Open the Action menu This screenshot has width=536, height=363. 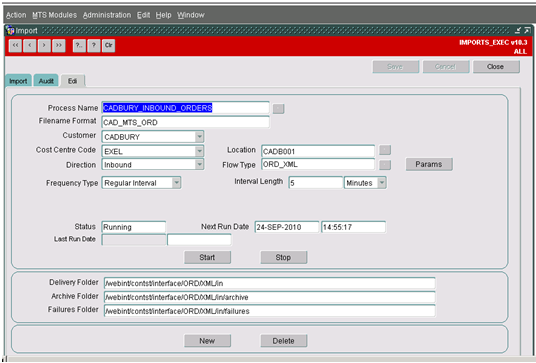click(16, 15)
